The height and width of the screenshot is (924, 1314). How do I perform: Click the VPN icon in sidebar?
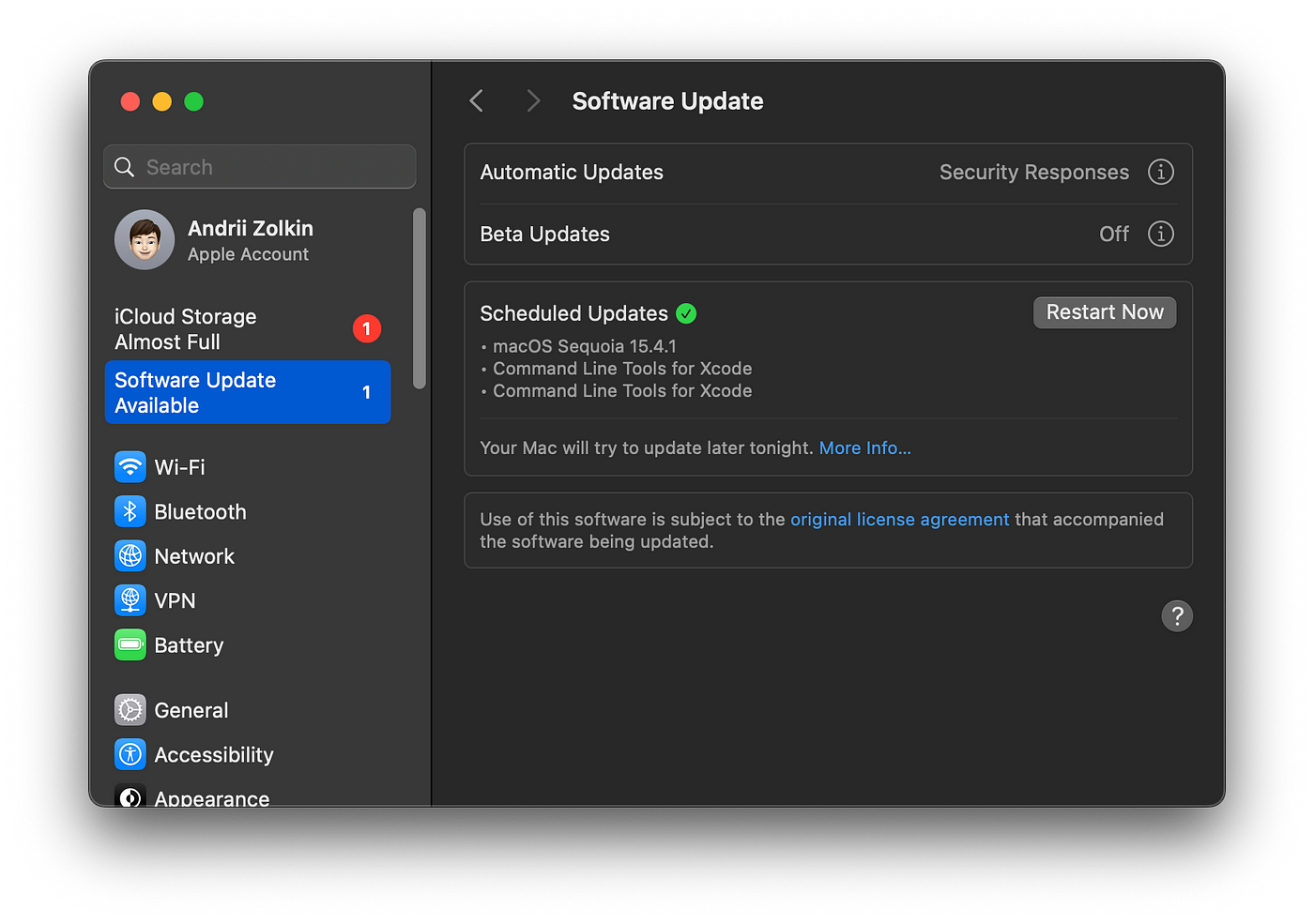(x=130, y=600)
